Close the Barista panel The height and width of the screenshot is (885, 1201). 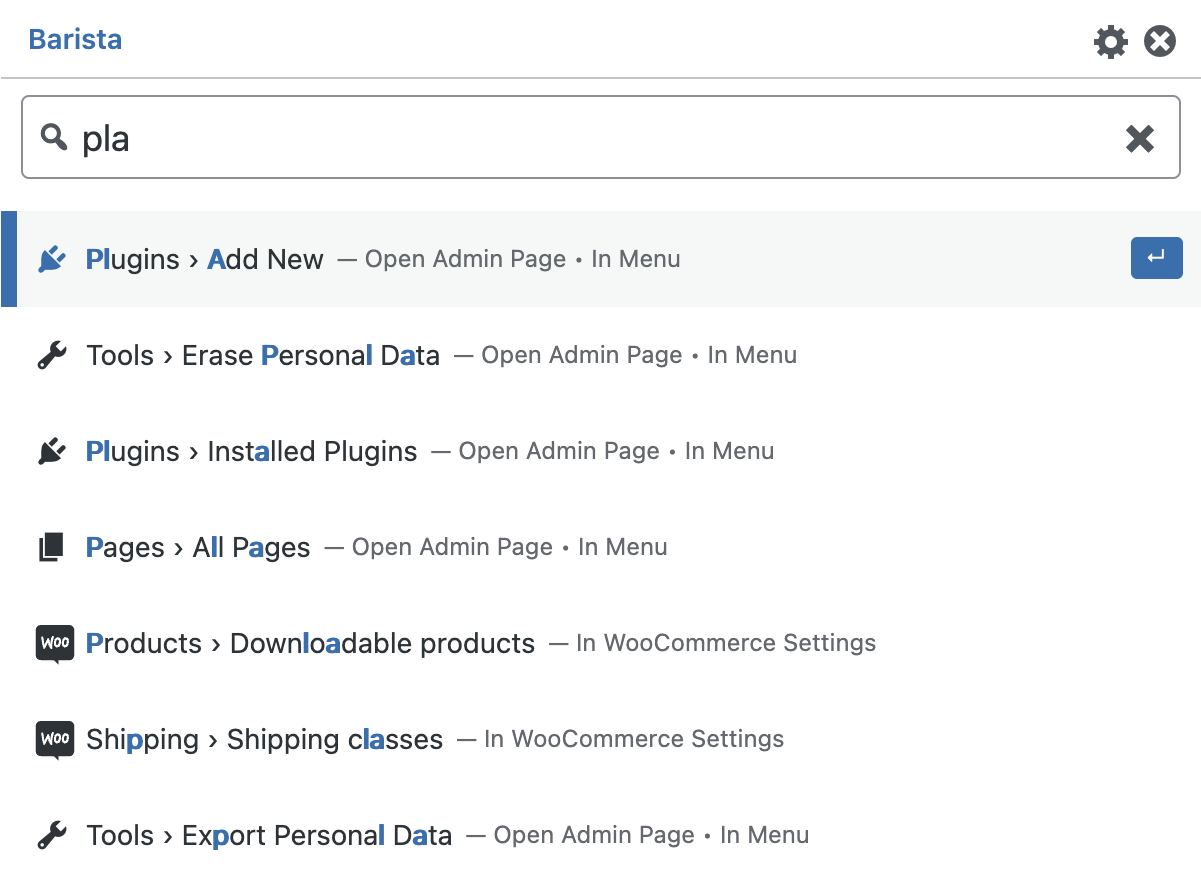pos(1160,42)
